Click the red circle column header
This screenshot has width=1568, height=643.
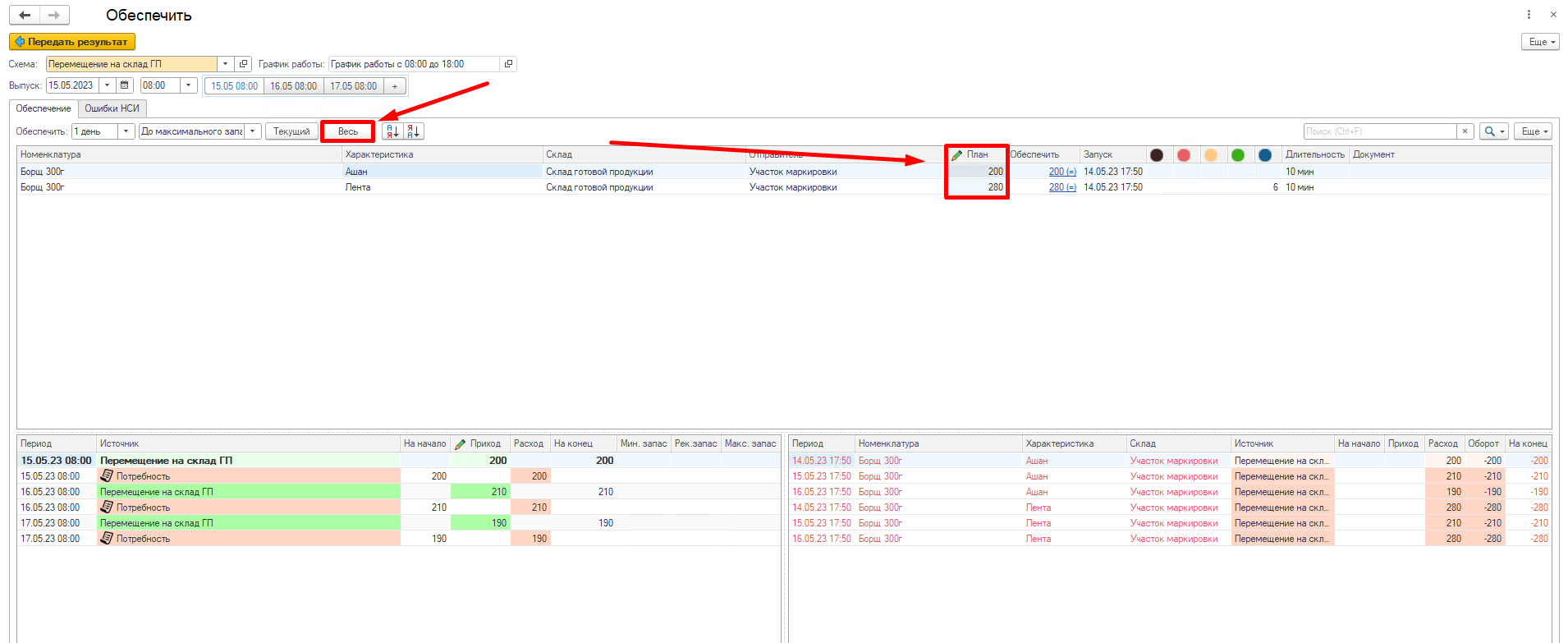coord(1184,155)
